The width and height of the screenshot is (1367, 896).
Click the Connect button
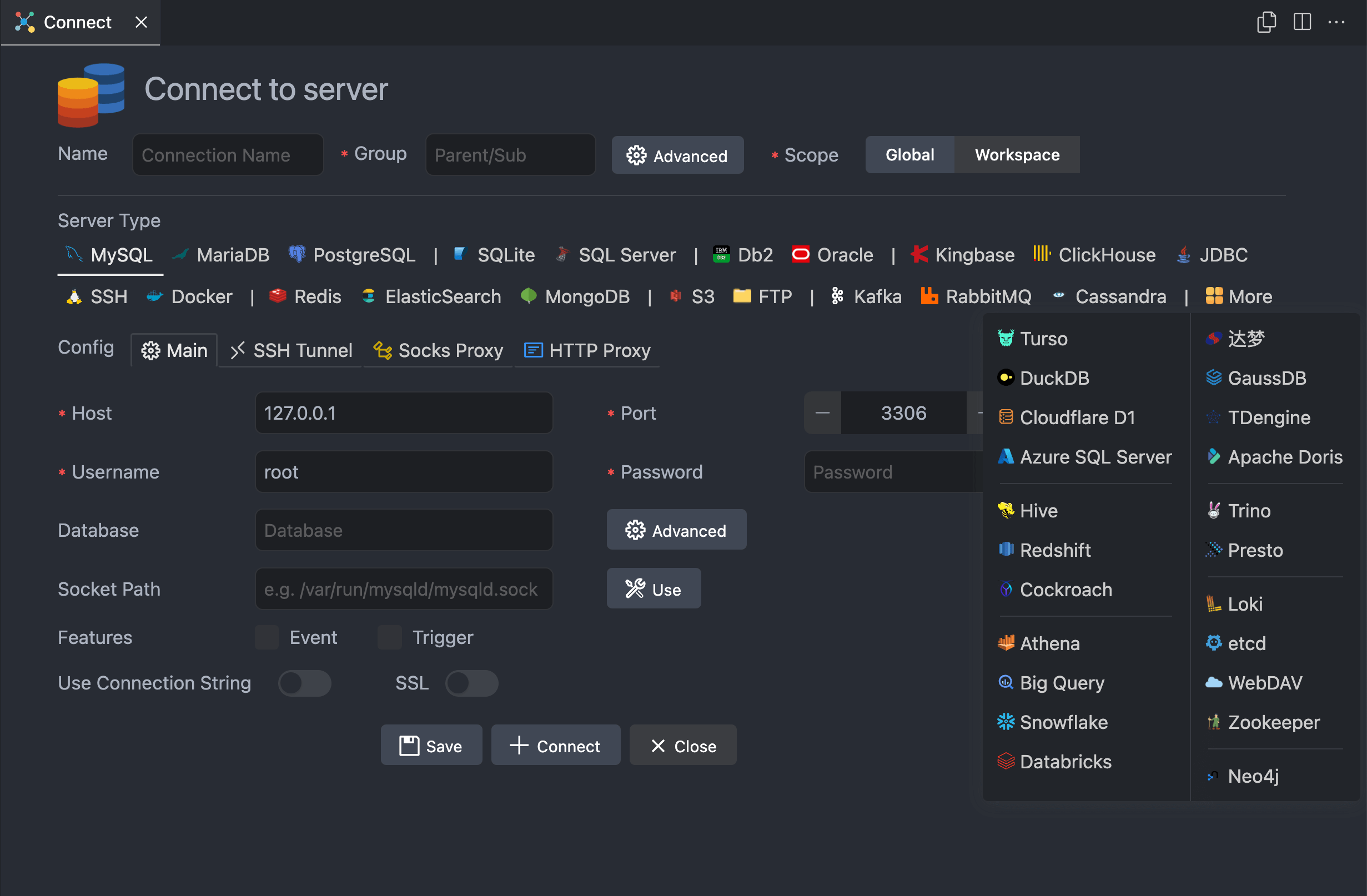(x=555, y=746)
